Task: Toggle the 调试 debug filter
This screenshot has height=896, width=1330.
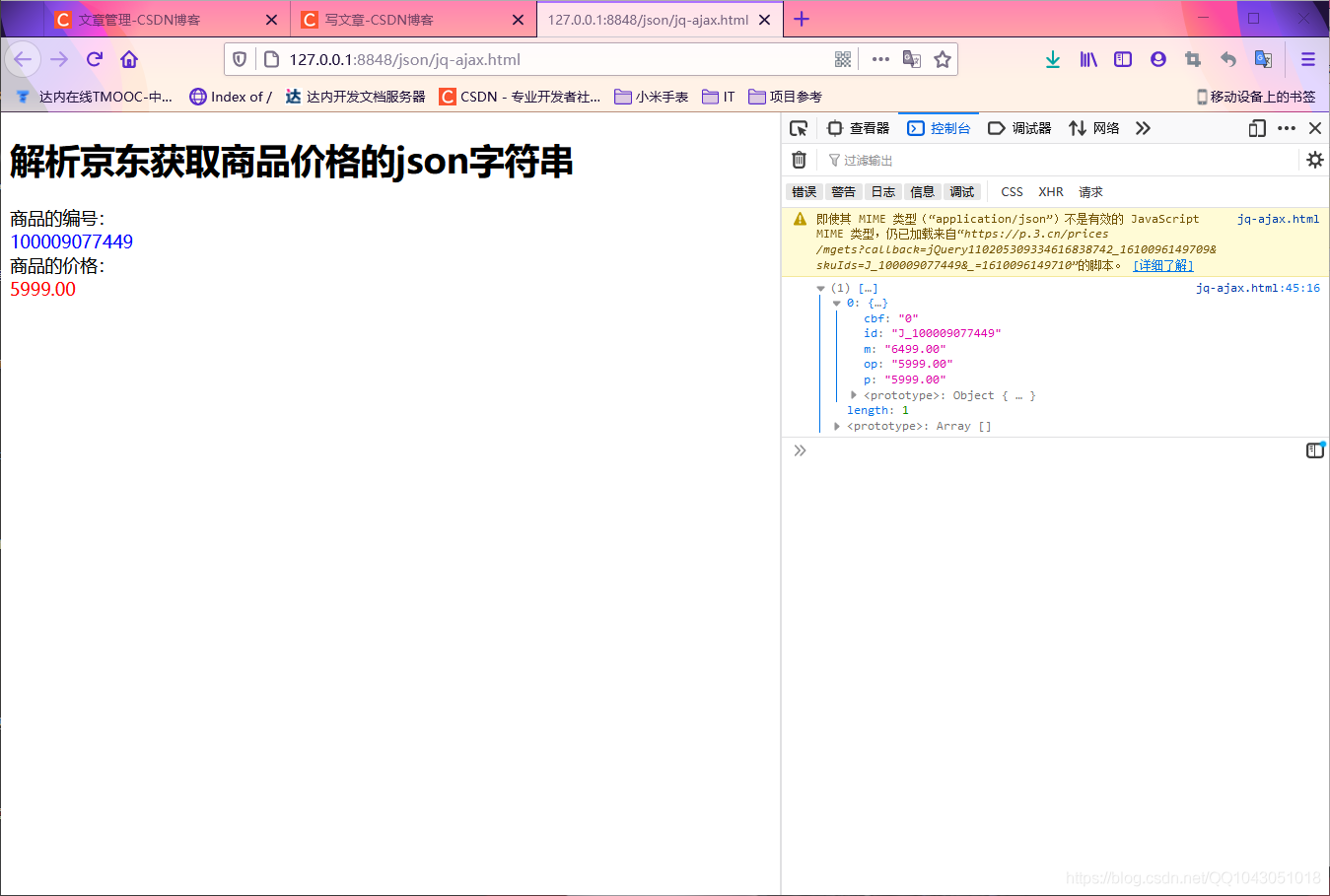Action: [962, 192]
